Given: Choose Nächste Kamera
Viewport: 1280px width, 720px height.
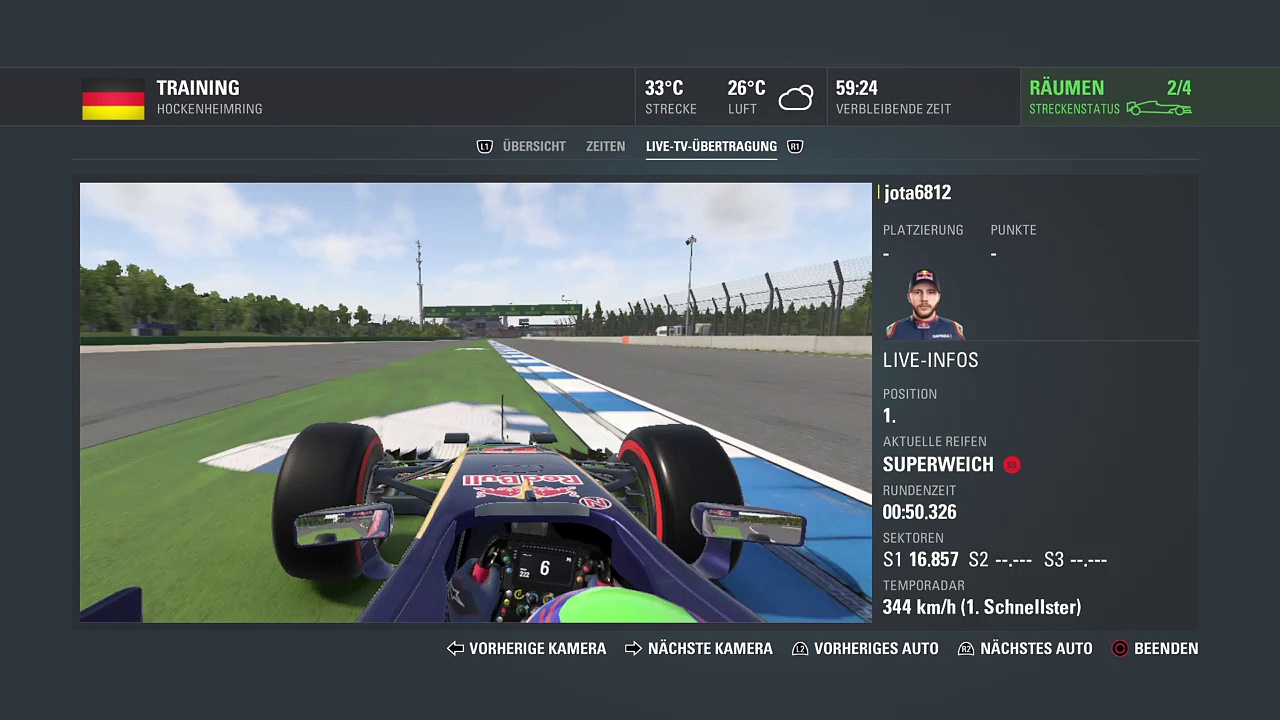Looking at the screenshot, I should tap(710, 649).
